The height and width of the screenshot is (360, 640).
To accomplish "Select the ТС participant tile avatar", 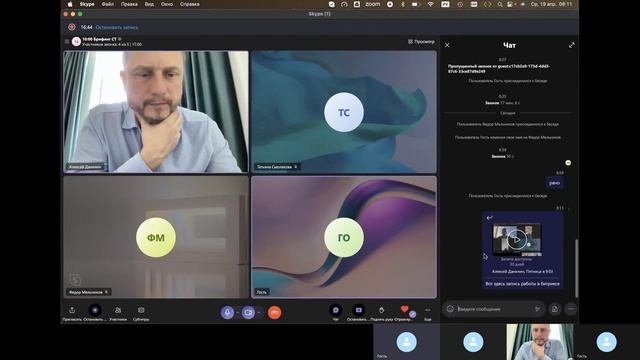I will point(344,112).
